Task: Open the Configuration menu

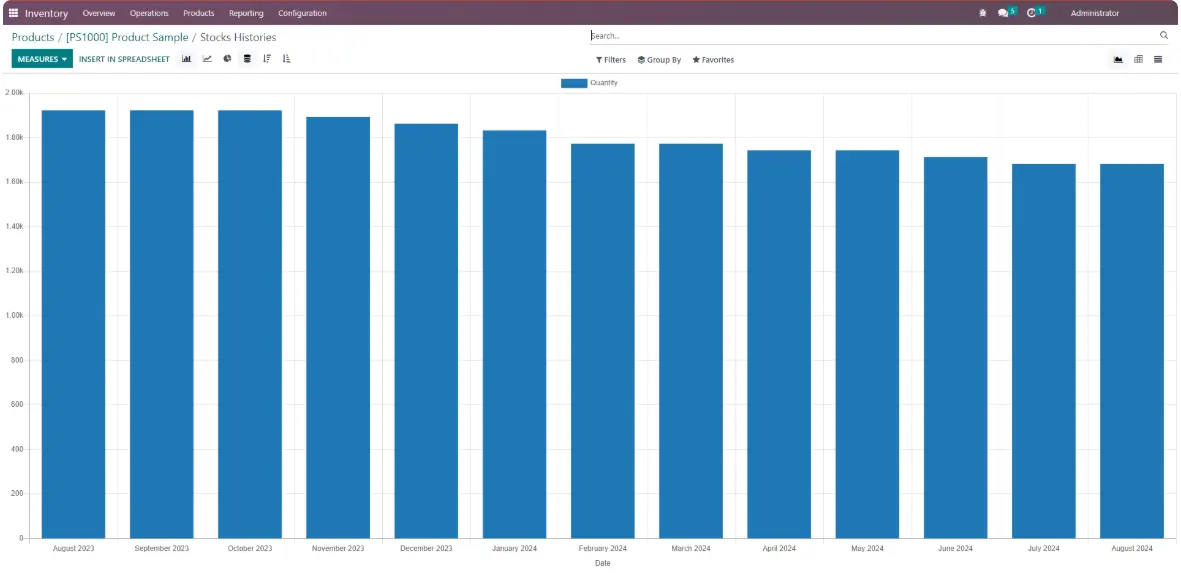Action: click(302, 13)
